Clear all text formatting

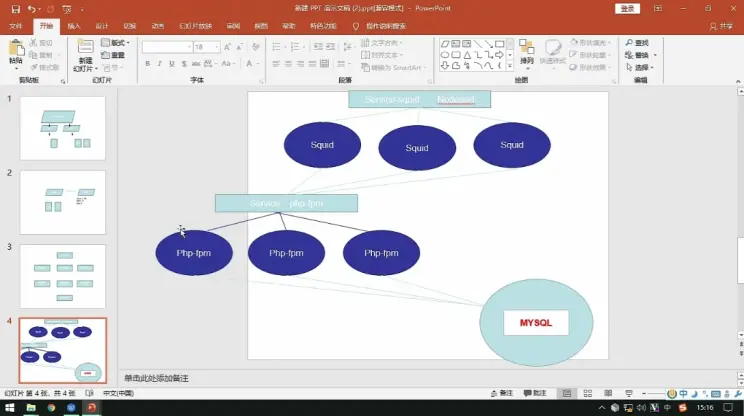coord(256,47)
